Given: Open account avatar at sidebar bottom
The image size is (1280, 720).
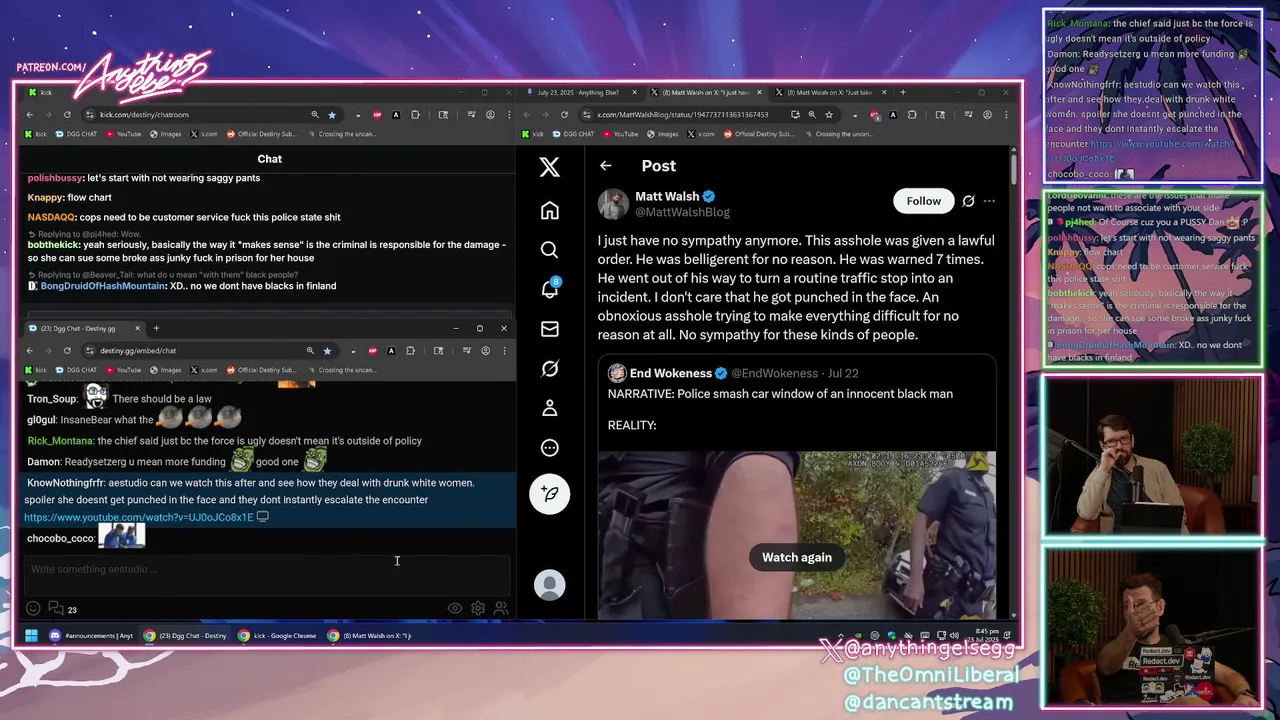Looking at the screenshot, I should pos(549,585).
